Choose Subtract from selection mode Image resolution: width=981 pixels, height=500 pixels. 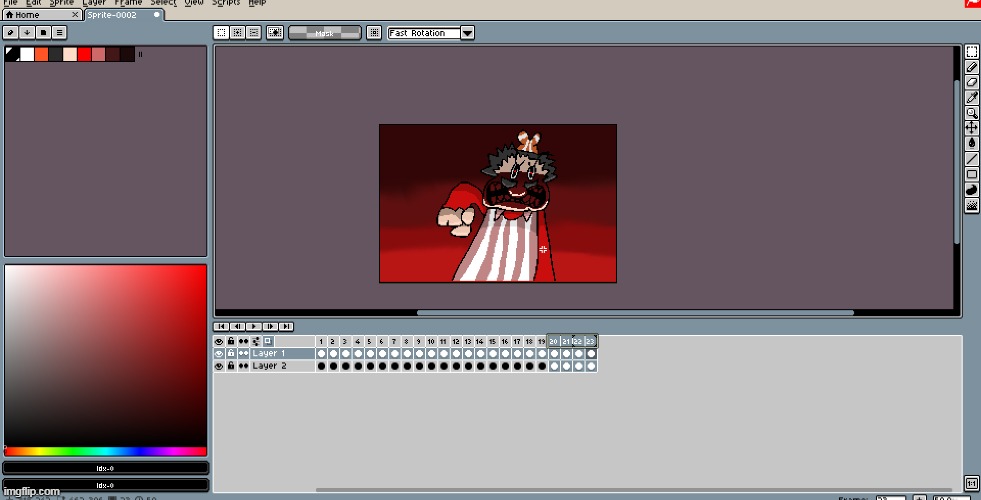(253, 33)
